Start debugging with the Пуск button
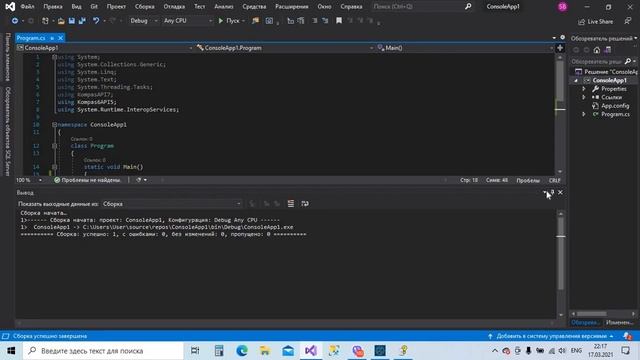 pos(229,21)
